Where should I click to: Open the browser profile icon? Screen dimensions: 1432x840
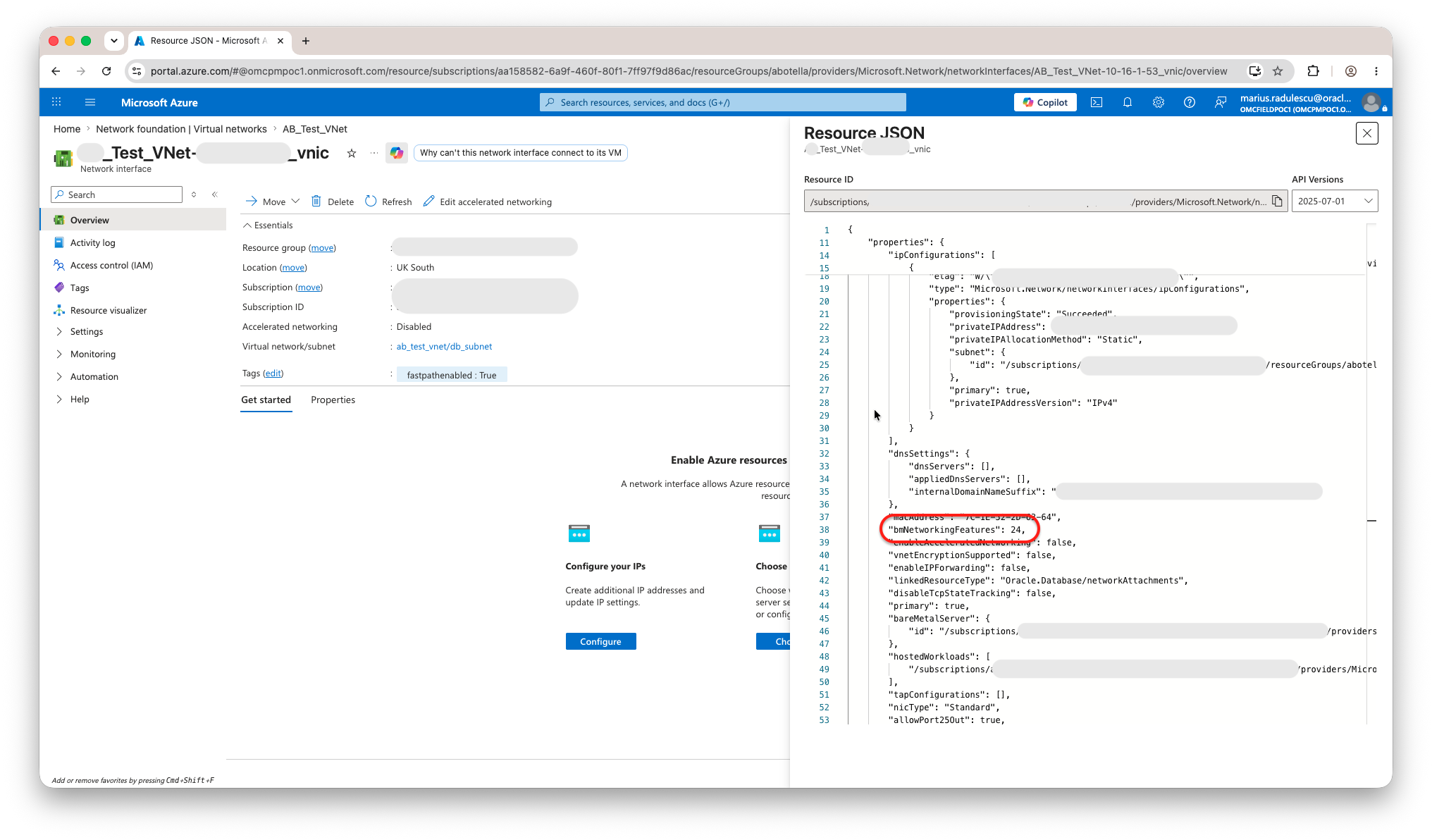[1351, 71]
